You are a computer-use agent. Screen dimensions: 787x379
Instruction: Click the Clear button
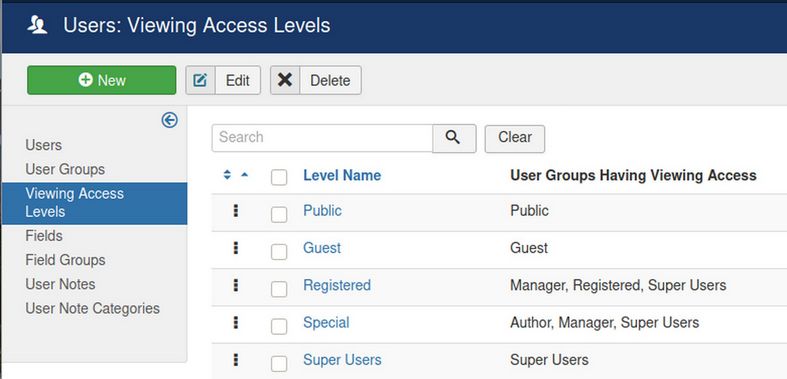tap(514, 139)
